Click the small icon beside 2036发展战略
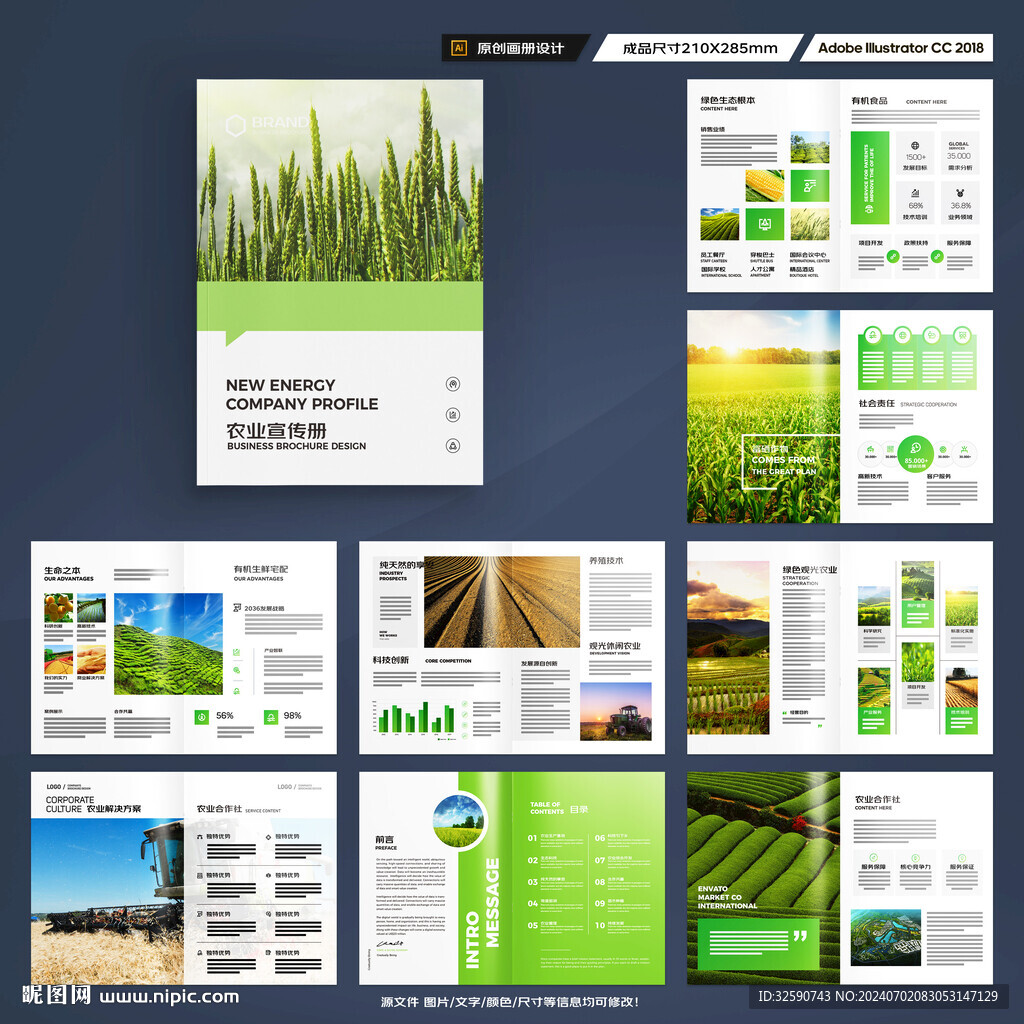The width and height of the screenshot is (1024, 1024). (x=237, y=608)
